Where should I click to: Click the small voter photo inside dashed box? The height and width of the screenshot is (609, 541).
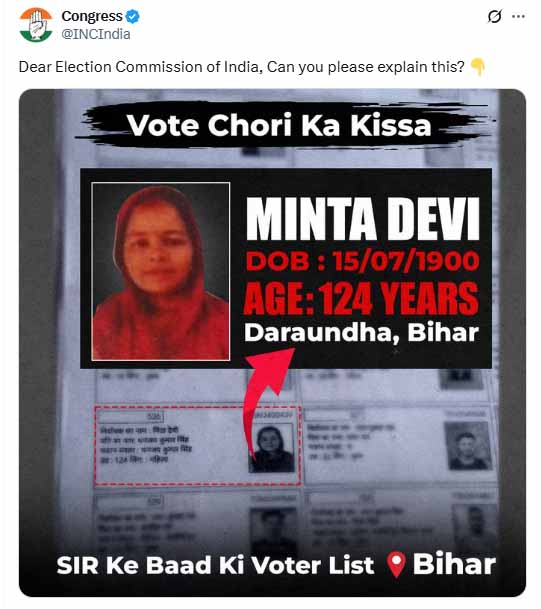coord(271,448)
